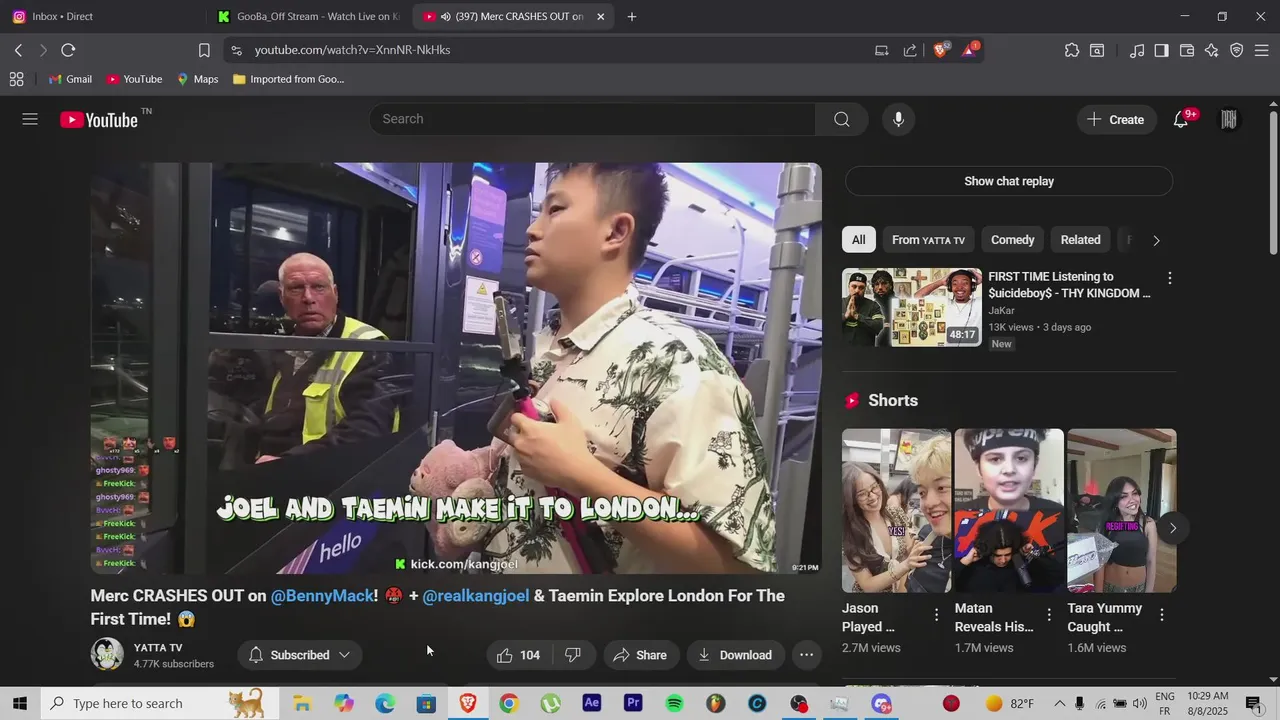The image size is (1280, 720).
Task: Open the @BennyMack channel link
Action: pos(322,596)
